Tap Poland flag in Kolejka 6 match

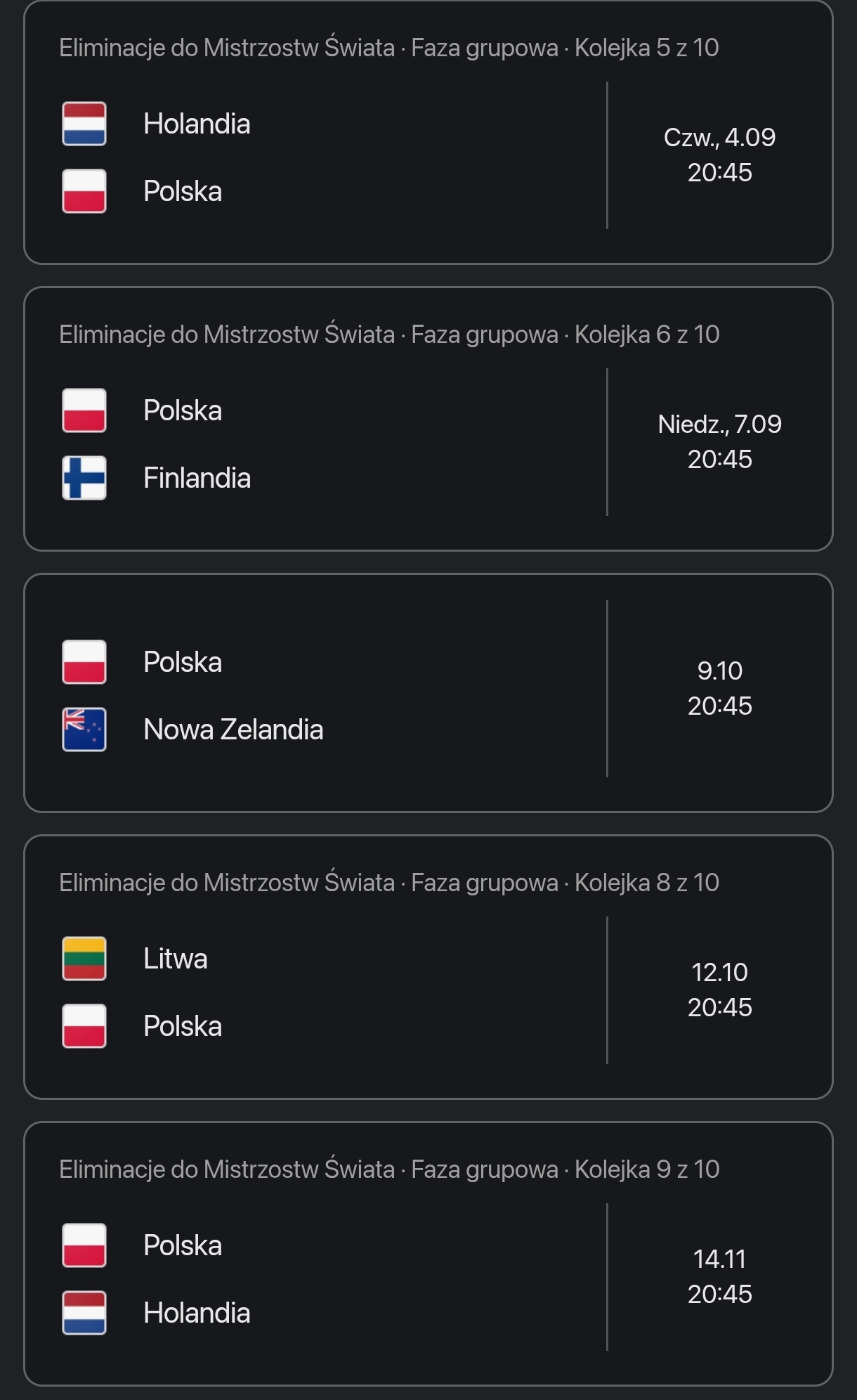(84, 410)
